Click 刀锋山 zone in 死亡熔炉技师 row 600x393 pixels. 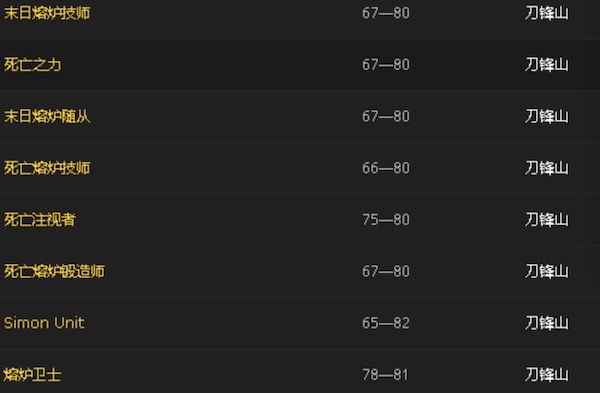[x=546, y=168]
